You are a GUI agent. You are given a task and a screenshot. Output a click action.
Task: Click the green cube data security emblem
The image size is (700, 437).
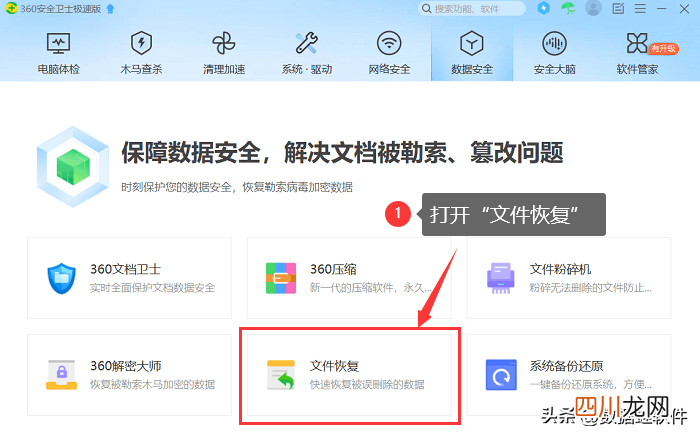[73, 166]
